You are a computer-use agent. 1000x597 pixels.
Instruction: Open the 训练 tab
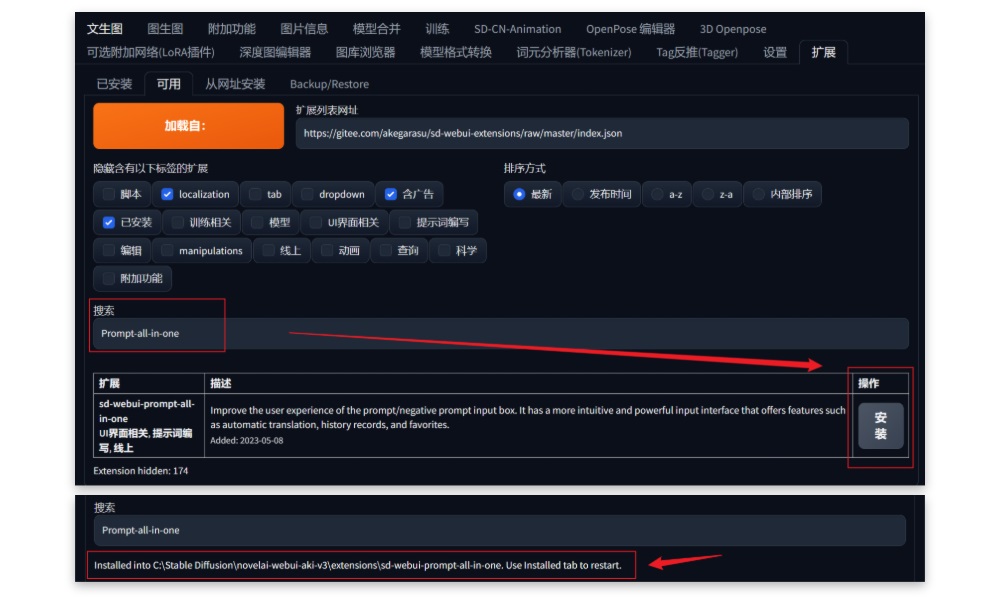(x=438, y=29)
